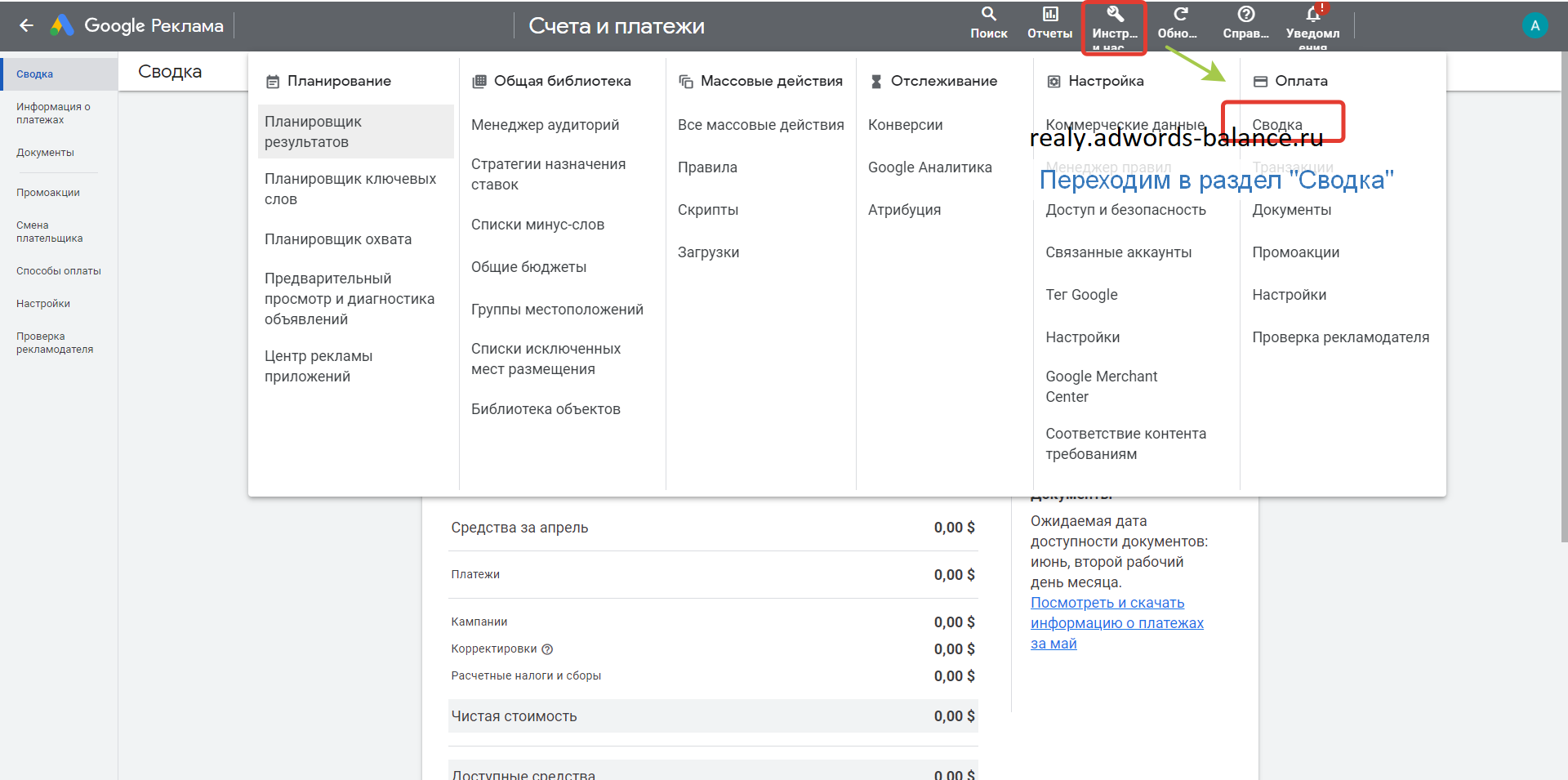1568x780 pixels.
Task: Open Google Merchant Center menu entry
Action: pyautogui.click(x=1101, y=386)
